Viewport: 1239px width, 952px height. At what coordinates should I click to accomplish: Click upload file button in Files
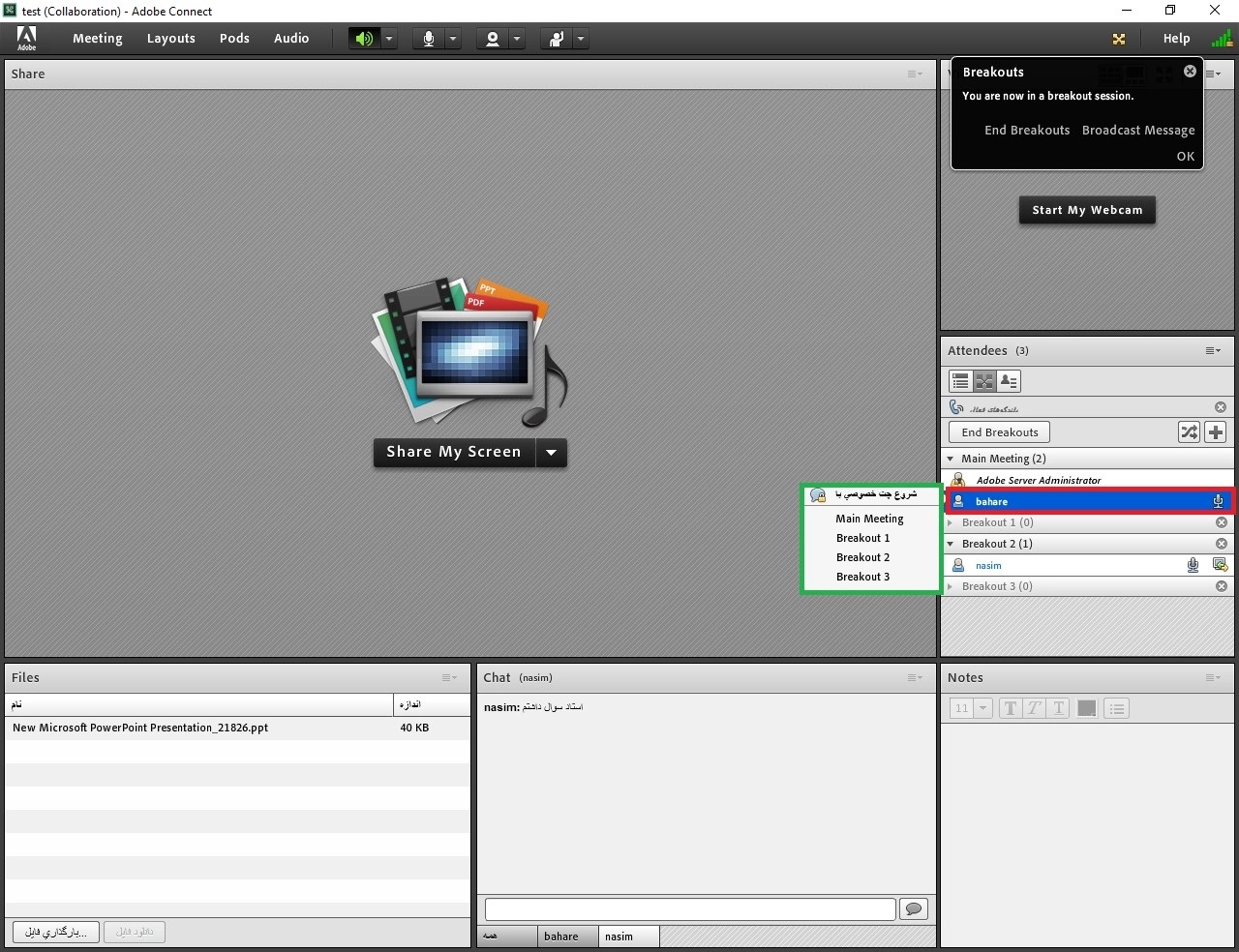(56, 932)
